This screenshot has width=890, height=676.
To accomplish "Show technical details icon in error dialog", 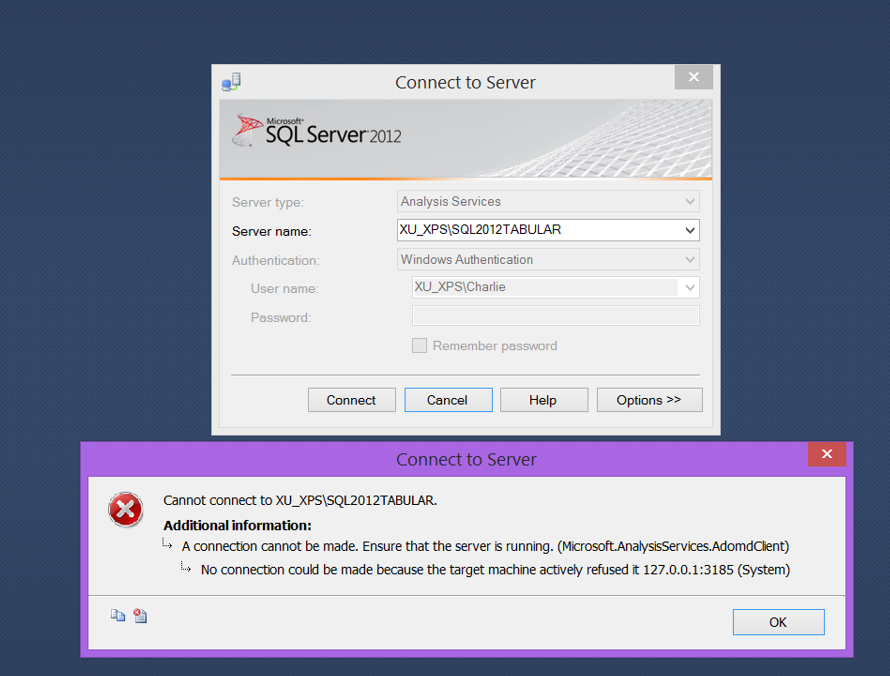I will click(x=140, y=615).
